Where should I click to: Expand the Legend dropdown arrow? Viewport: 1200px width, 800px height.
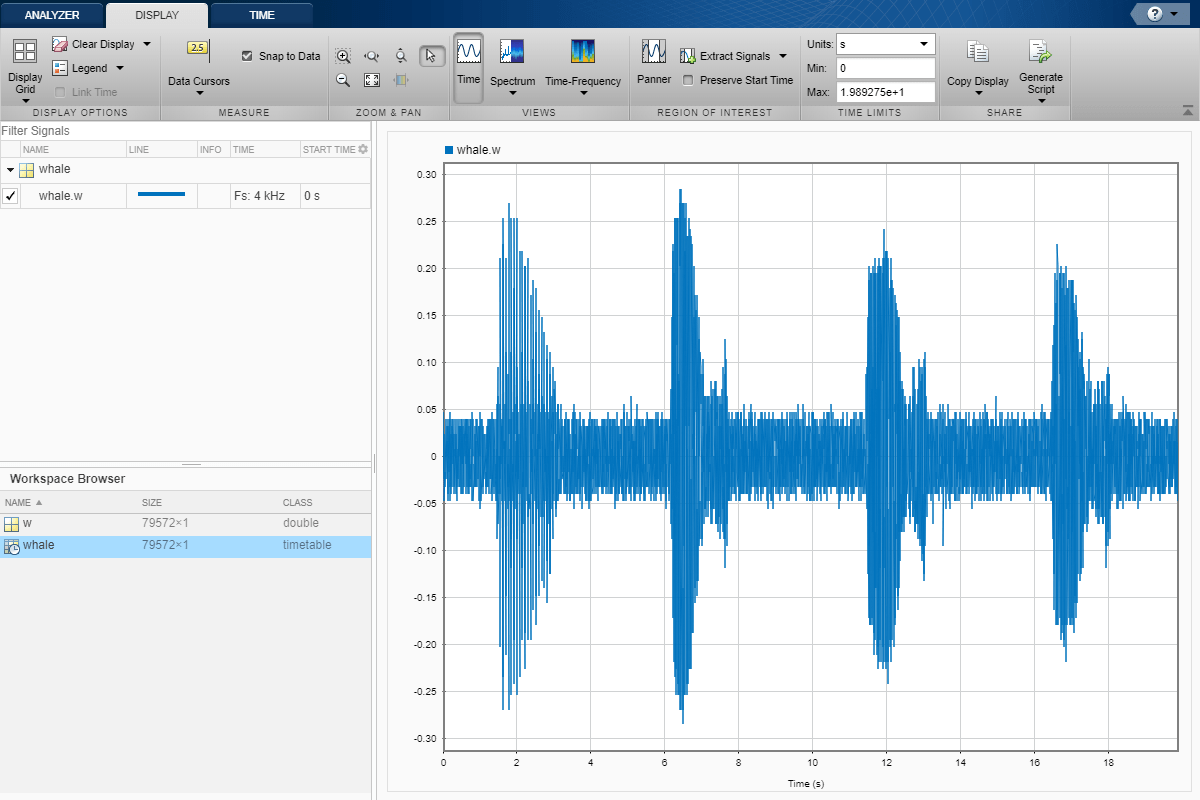[120, 68]
